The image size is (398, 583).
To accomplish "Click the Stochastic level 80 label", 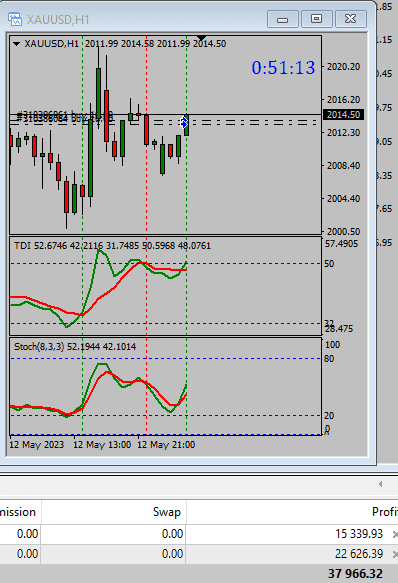I will pyautogui.click(x=329, y=359).
